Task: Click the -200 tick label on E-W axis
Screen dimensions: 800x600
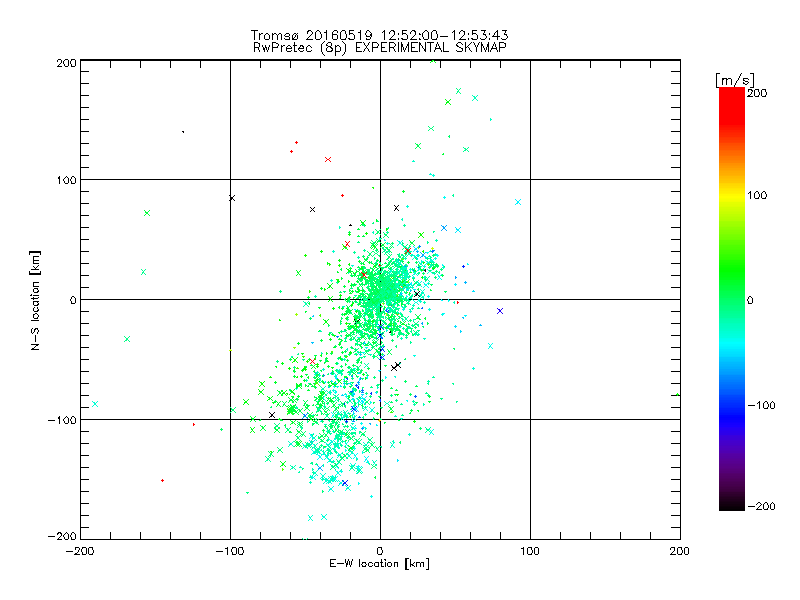Action: point(80,551)
